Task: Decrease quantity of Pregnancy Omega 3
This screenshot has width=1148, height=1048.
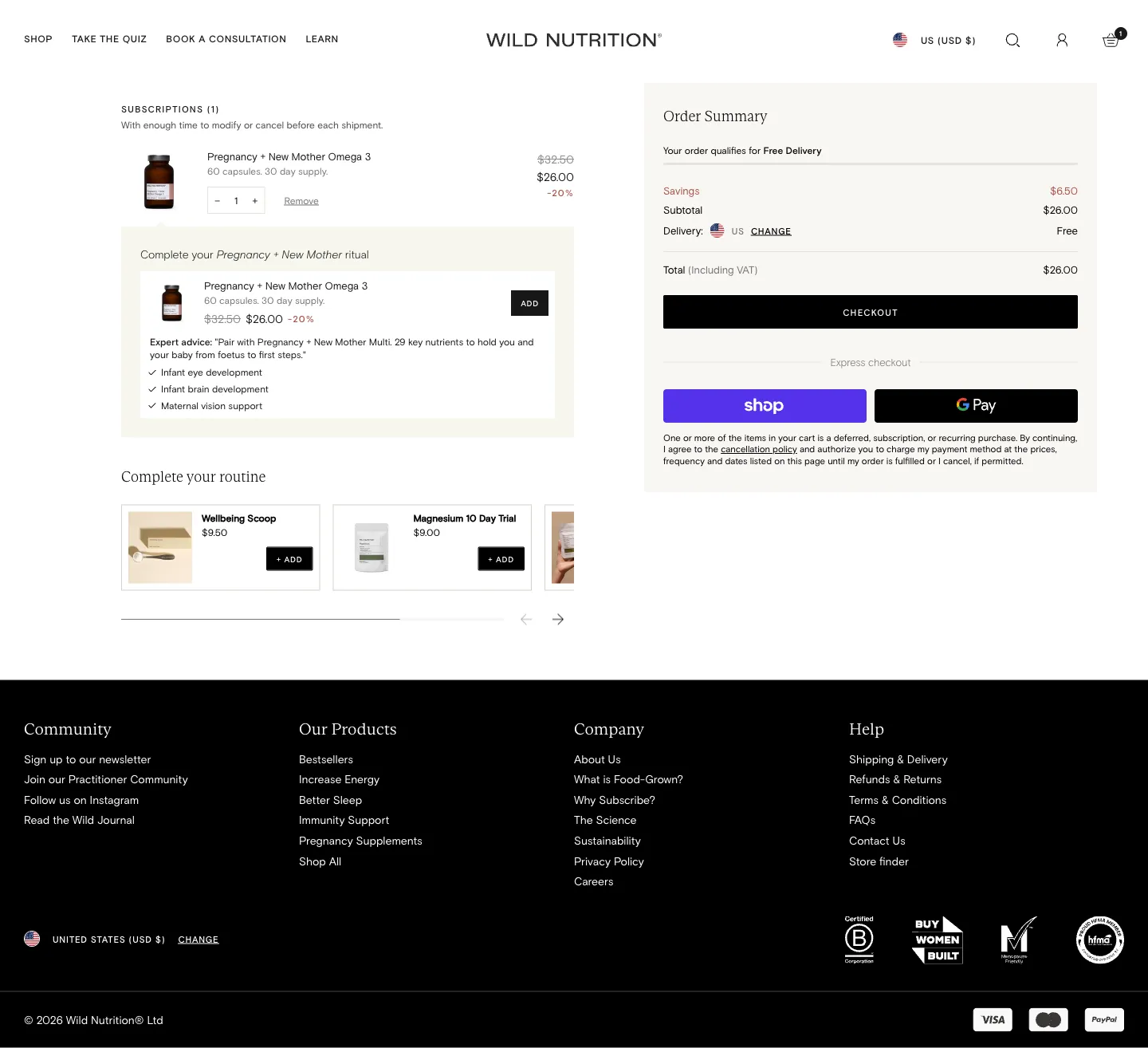Action: [217, 201]
